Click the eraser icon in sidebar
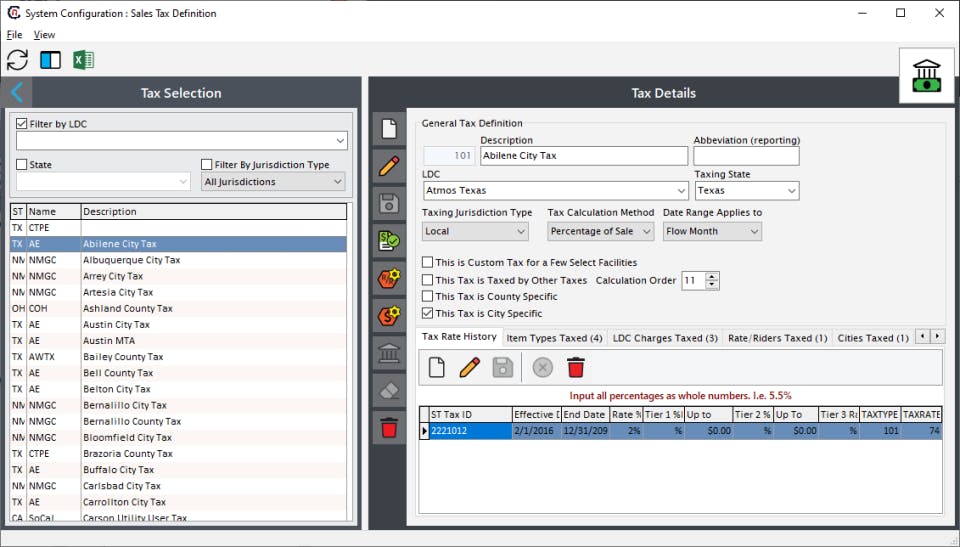960x547 pixels. (x=389, y=390)
